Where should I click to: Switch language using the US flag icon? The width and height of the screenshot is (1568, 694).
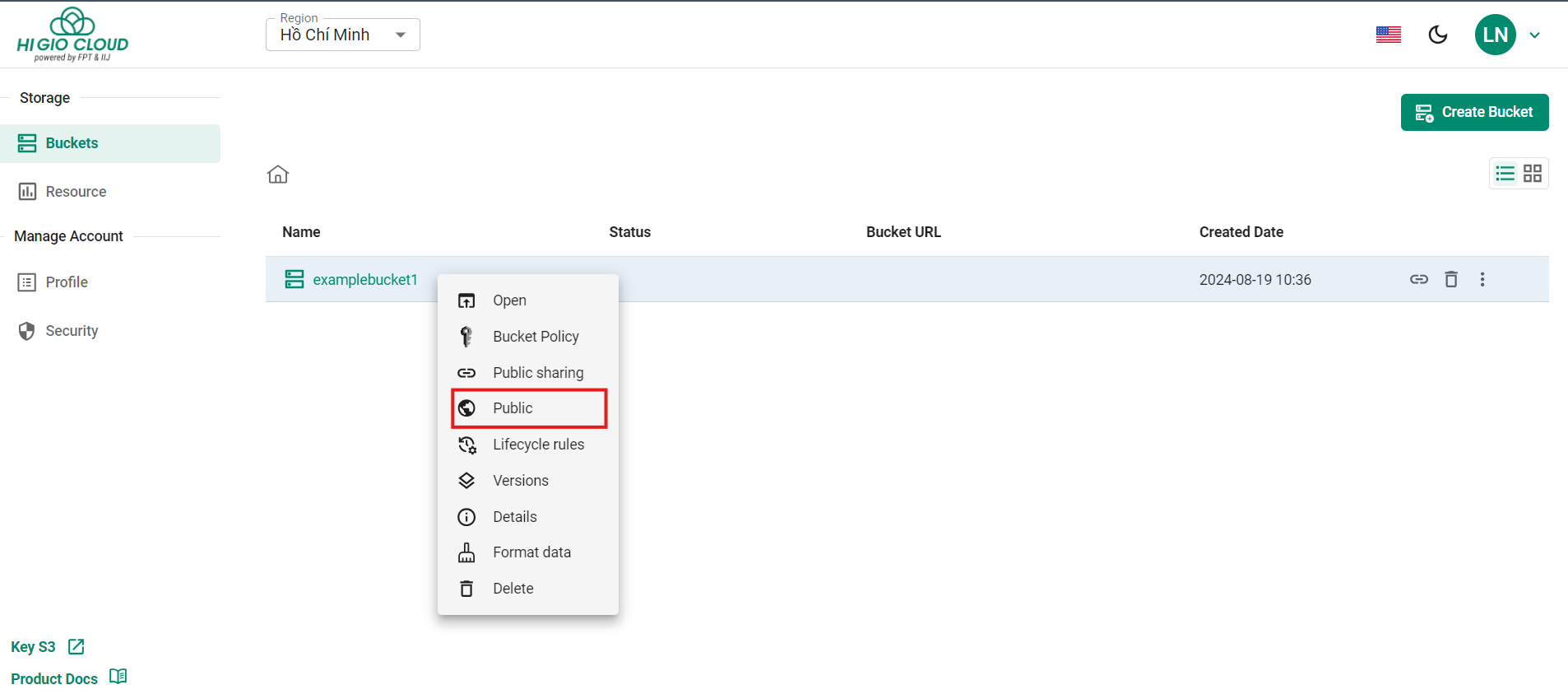[x=1388, y=35]
